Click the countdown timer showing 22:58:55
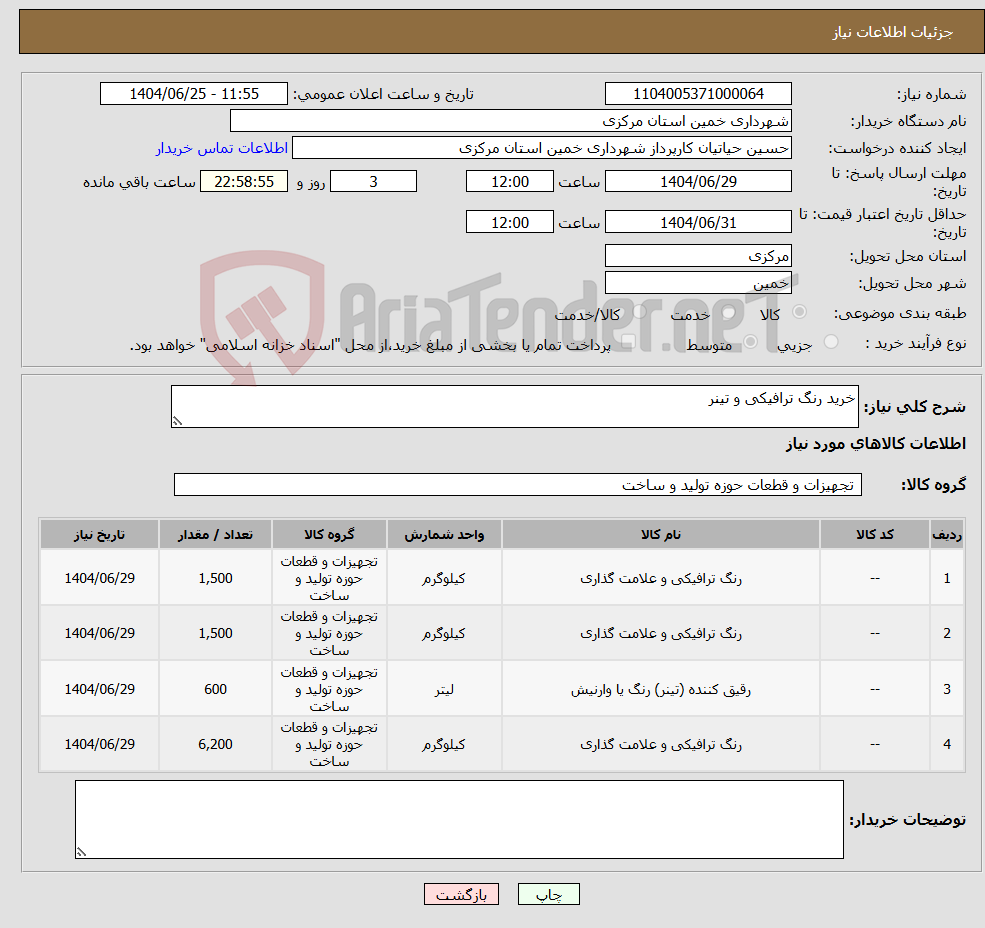 (244, 181)
